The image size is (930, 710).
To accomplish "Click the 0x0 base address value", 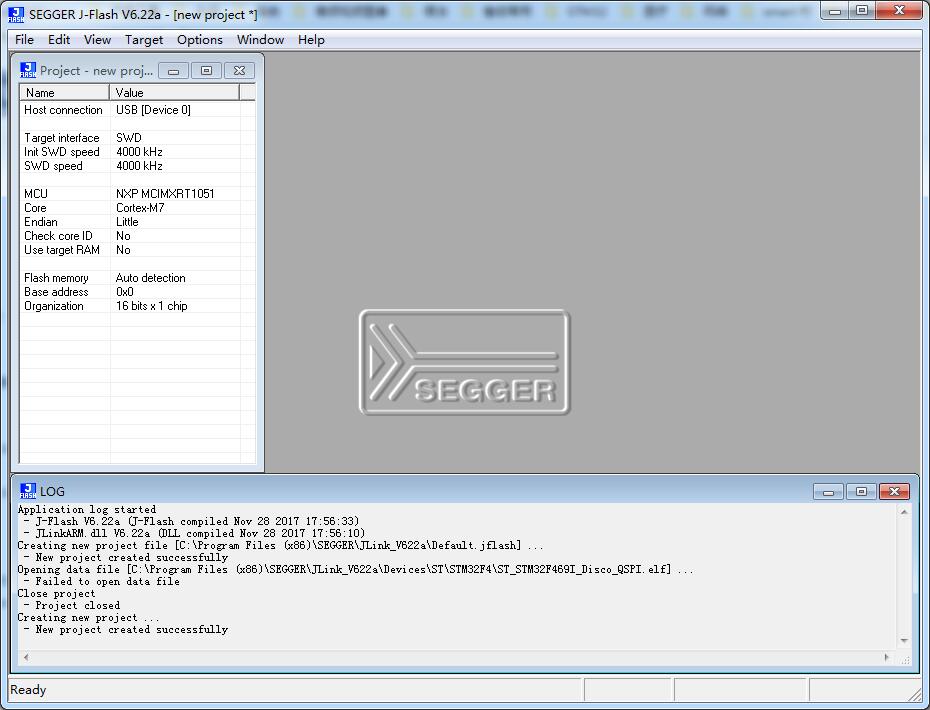I will point(125,292).
